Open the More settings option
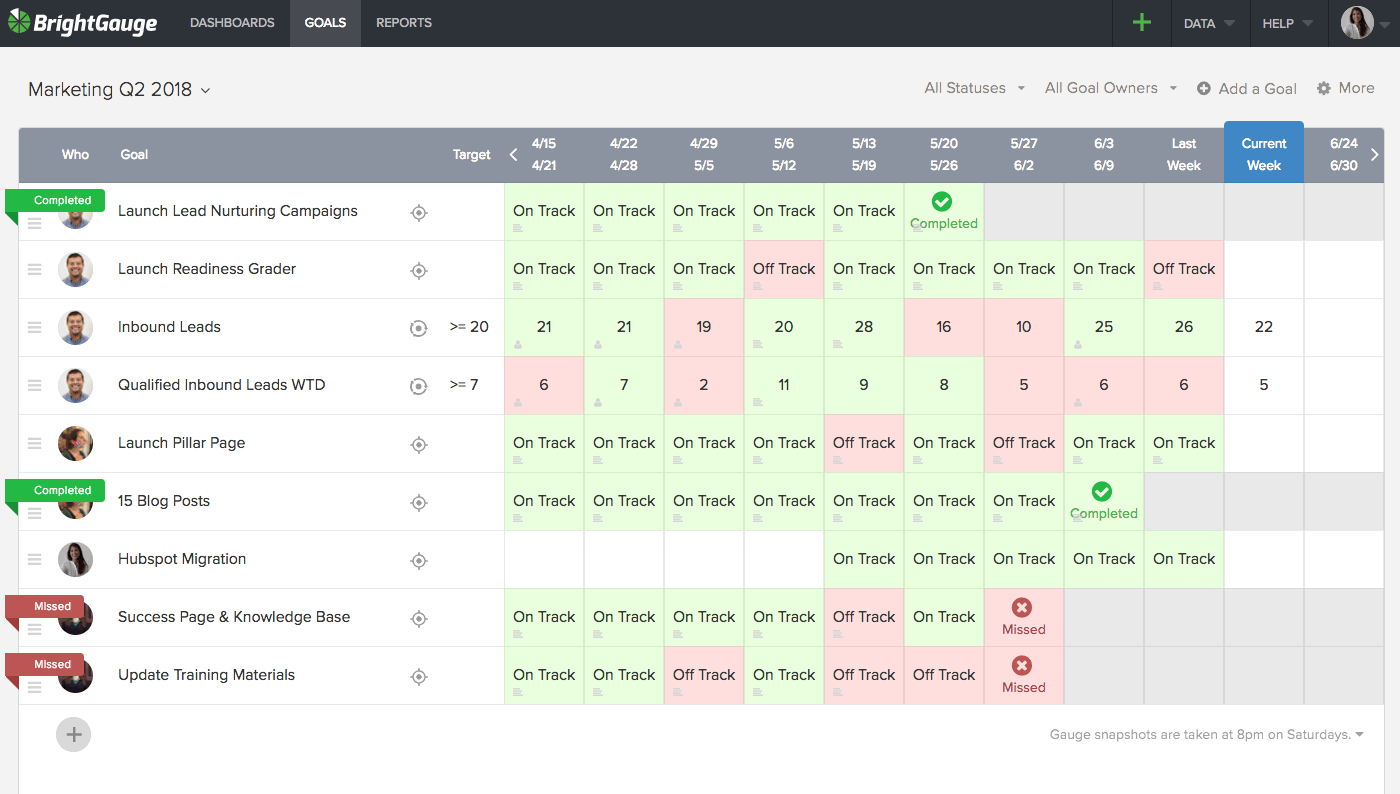This screenshot has height=794, width=1400. (1345, 88)
